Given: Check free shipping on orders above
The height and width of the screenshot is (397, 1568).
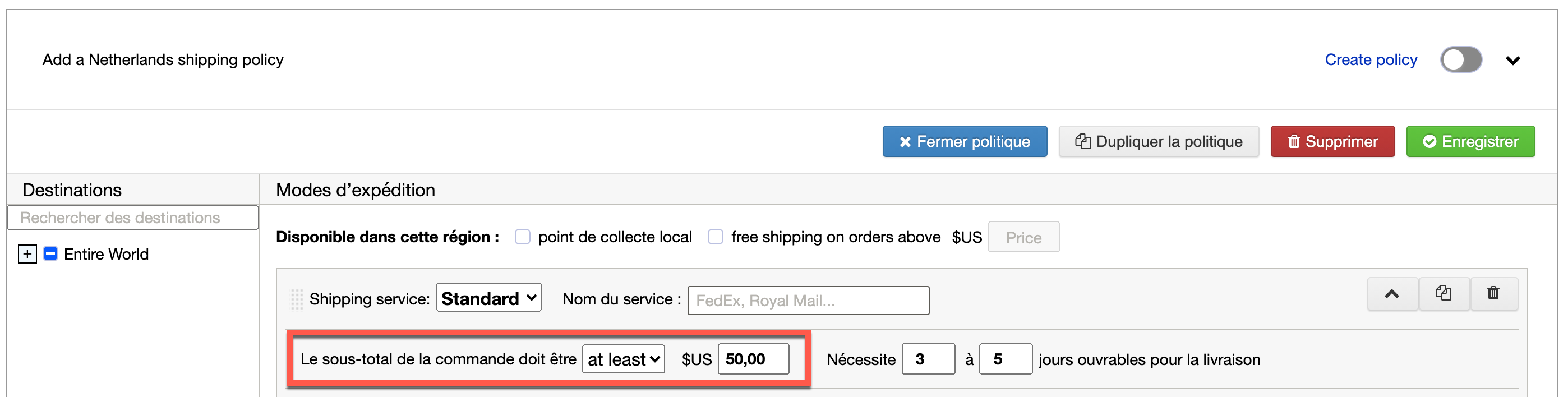Looking at the screenshot, I should pyautogui.click(x=715, y=237).
